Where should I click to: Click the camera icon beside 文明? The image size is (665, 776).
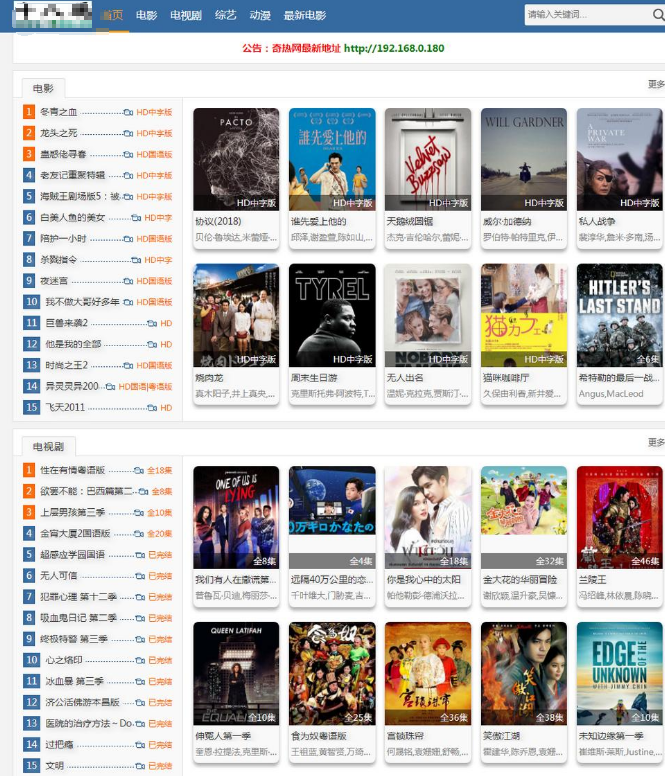pyautogui.click(x=140, y=766)
